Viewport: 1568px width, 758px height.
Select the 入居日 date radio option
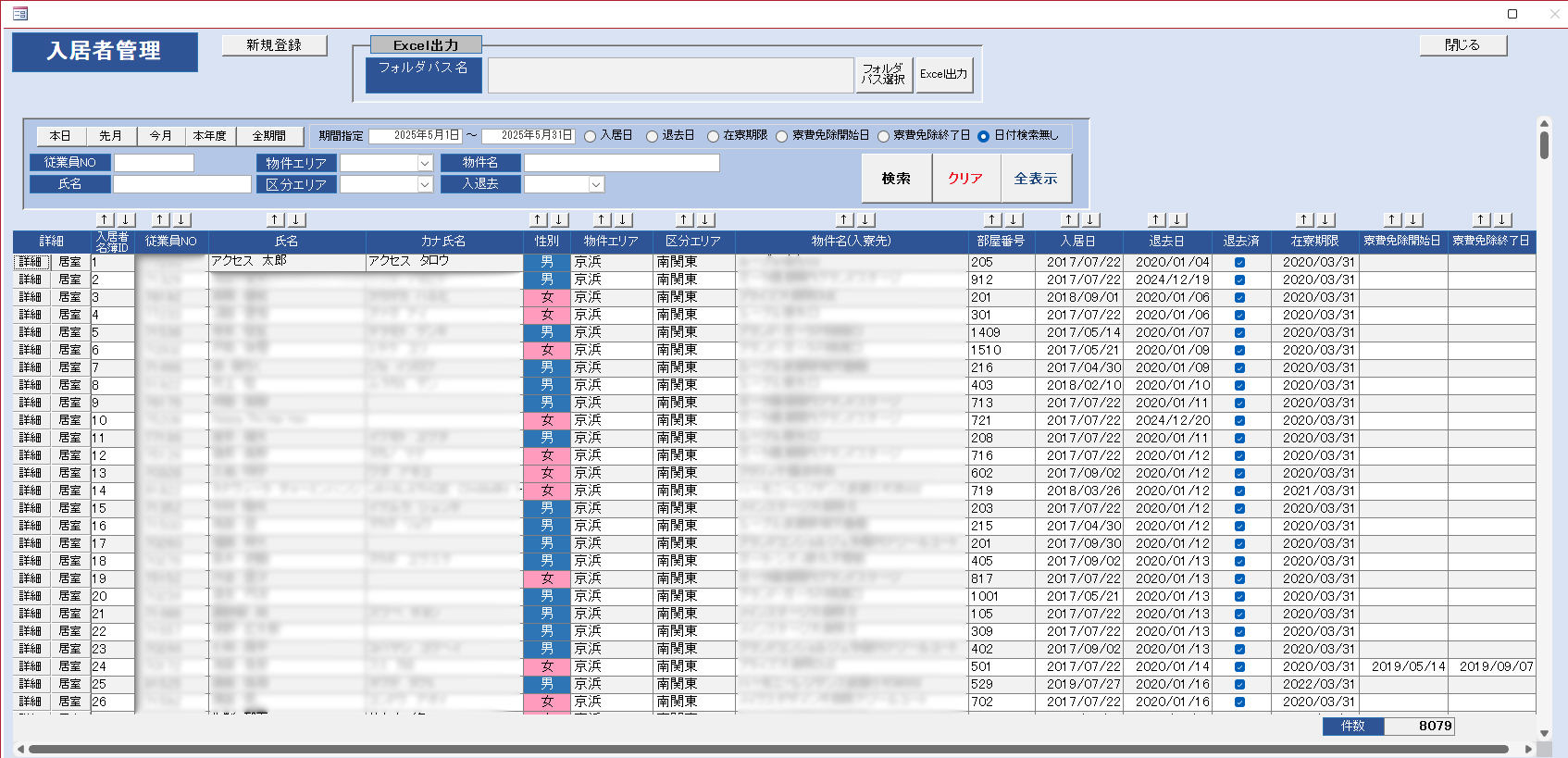tap(590, 136)
